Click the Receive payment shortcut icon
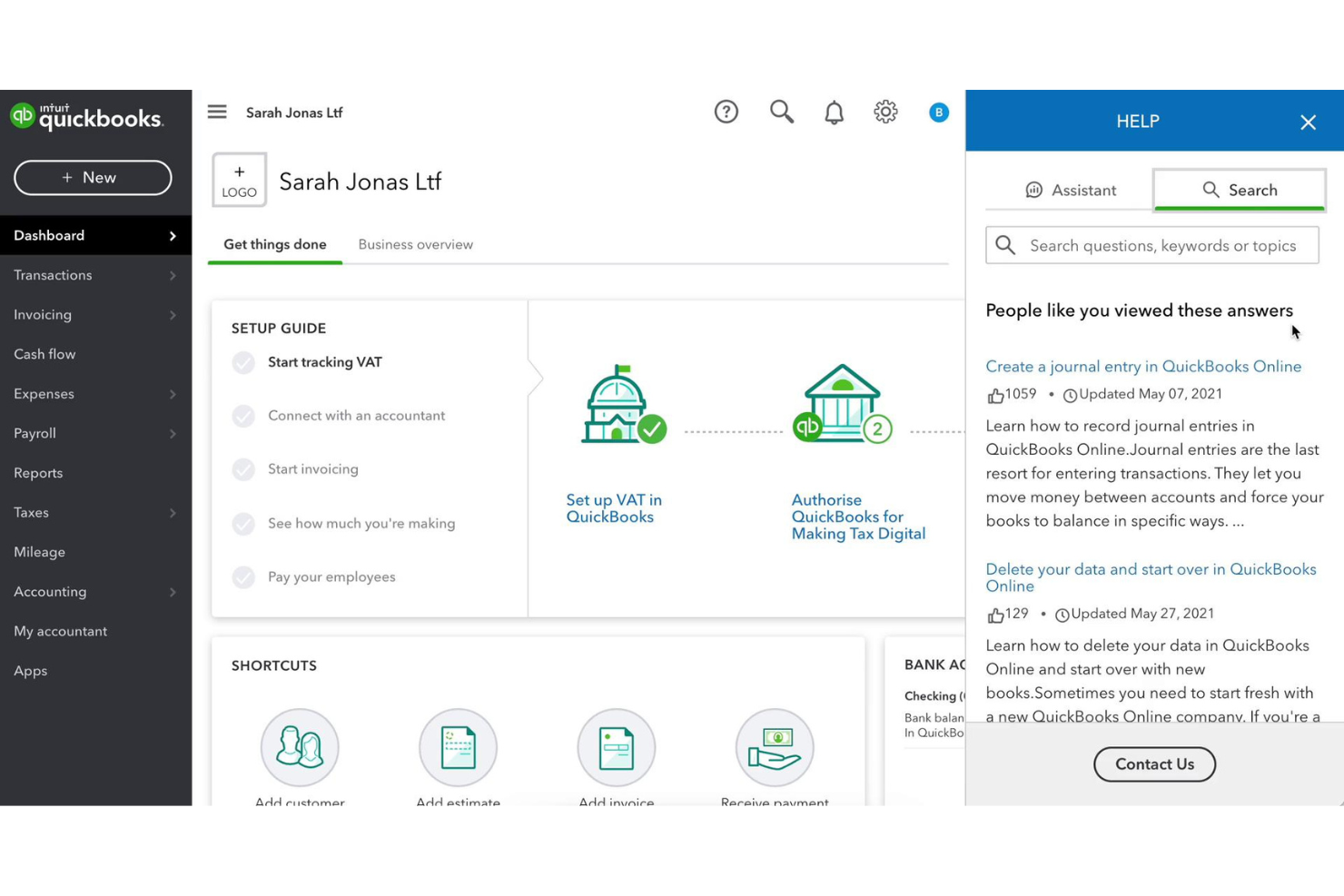 [775, 747]
